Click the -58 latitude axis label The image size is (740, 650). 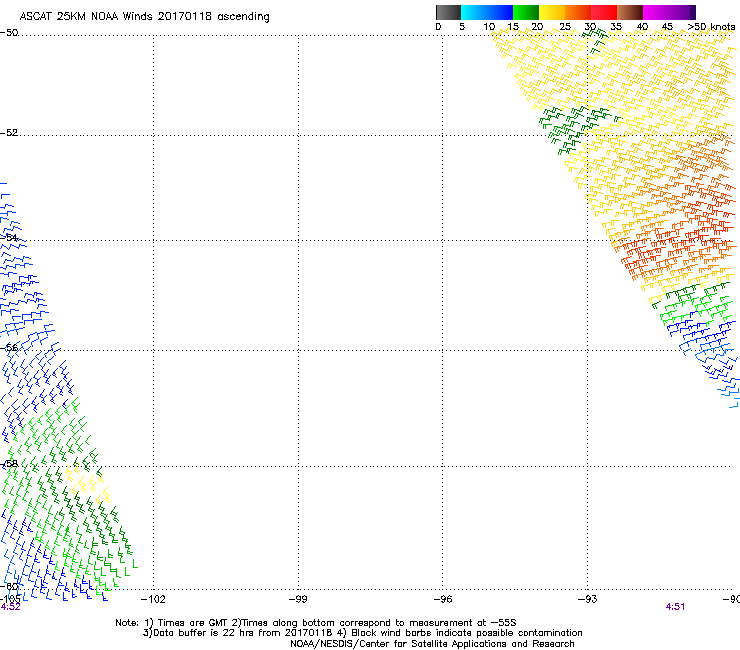tap(9, 464)
